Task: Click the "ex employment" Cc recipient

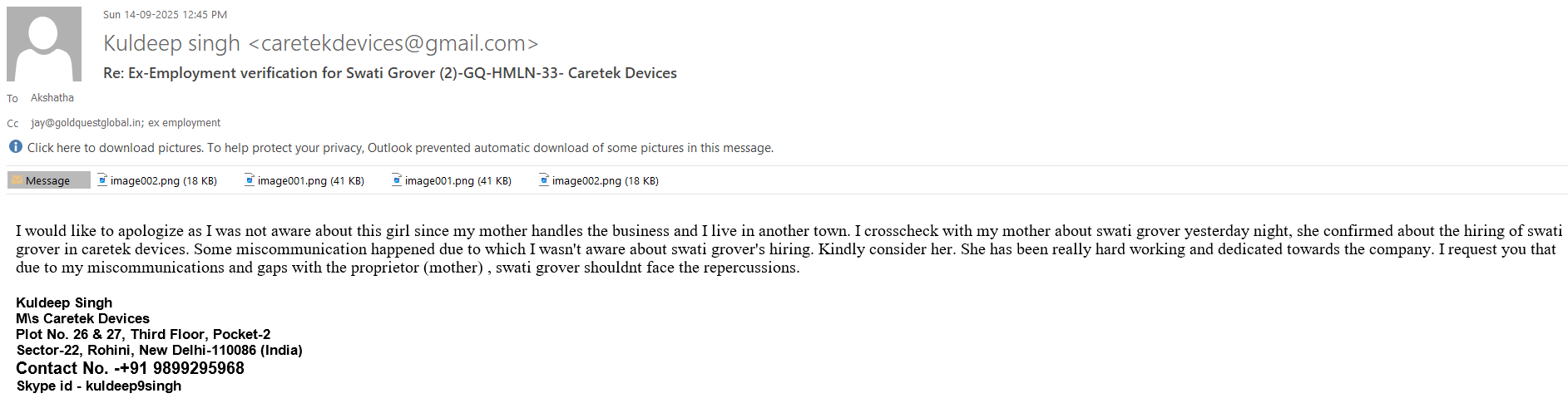Action: 185,123
